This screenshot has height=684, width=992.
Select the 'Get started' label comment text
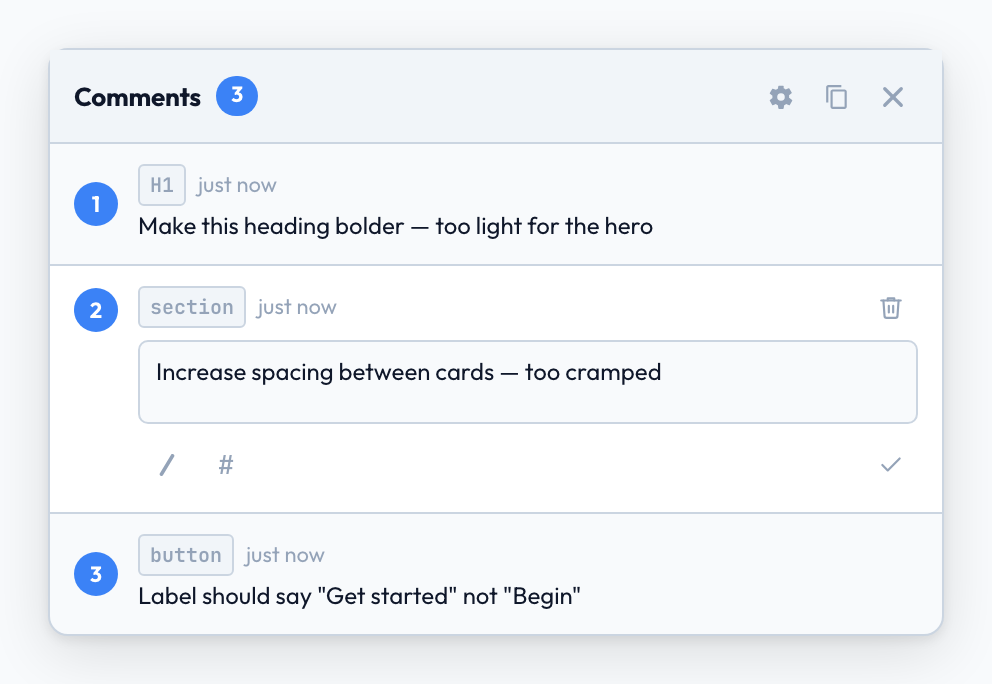pyautogui.click(x=360, y=596)
